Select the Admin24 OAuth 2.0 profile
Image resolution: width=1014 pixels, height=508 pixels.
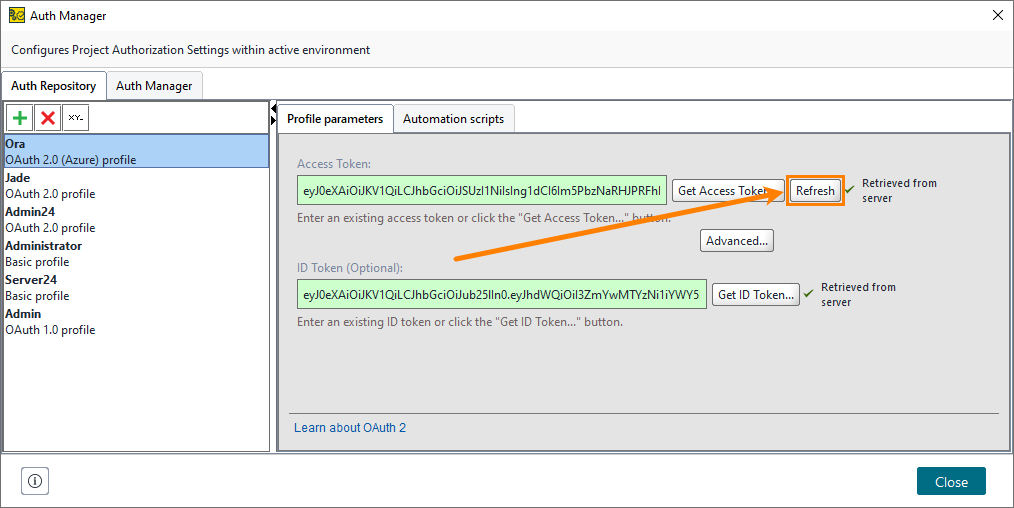(x=136, y=220)
